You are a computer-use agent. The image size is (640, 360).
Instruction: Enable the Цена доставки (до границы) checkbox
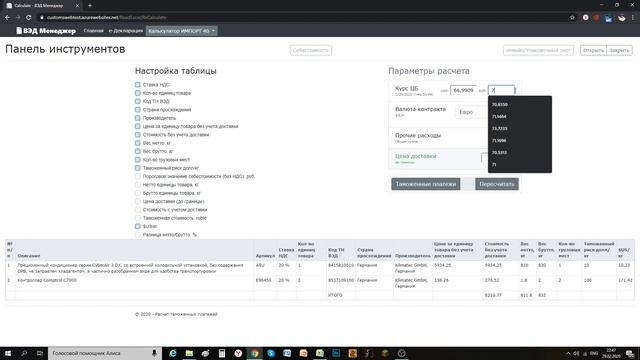138,201
